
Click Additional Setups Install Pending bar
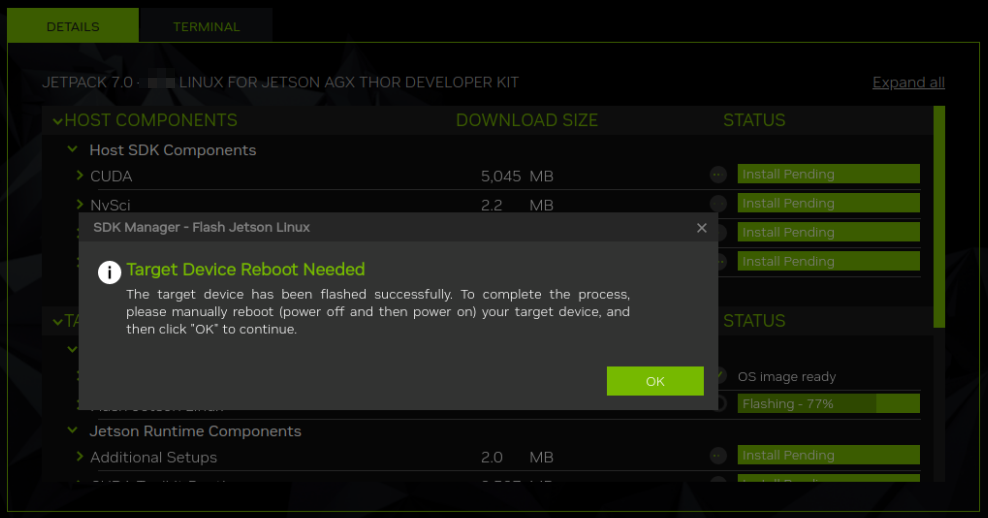pos(828,455)
